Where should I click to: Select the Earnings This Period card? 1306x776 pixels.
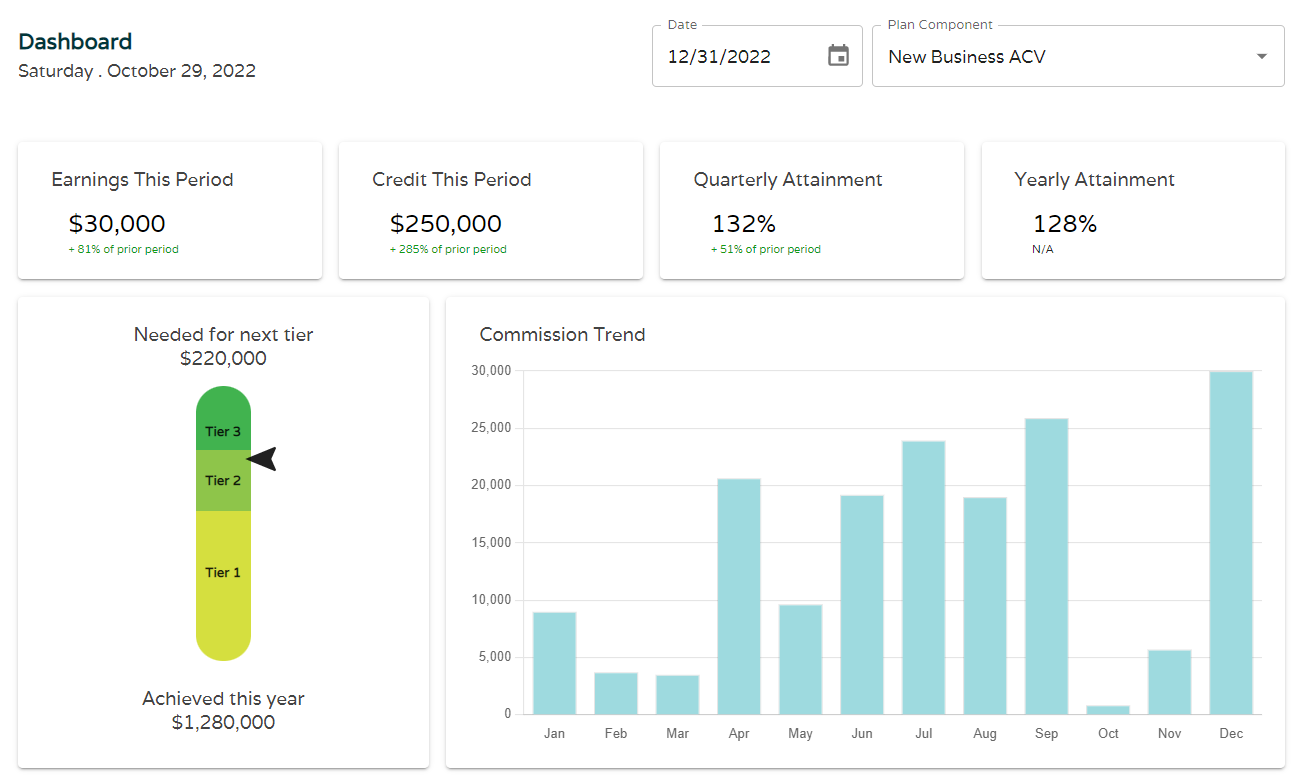click(169, 210)
